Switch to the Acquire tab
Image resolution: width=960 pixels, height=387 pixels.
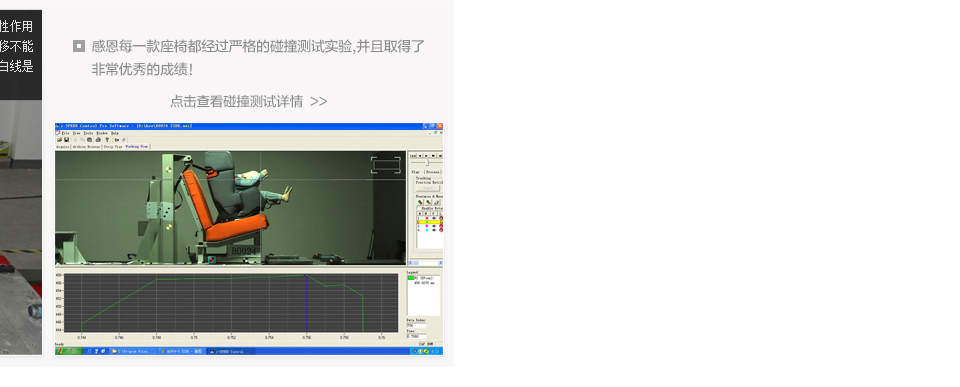63,147
